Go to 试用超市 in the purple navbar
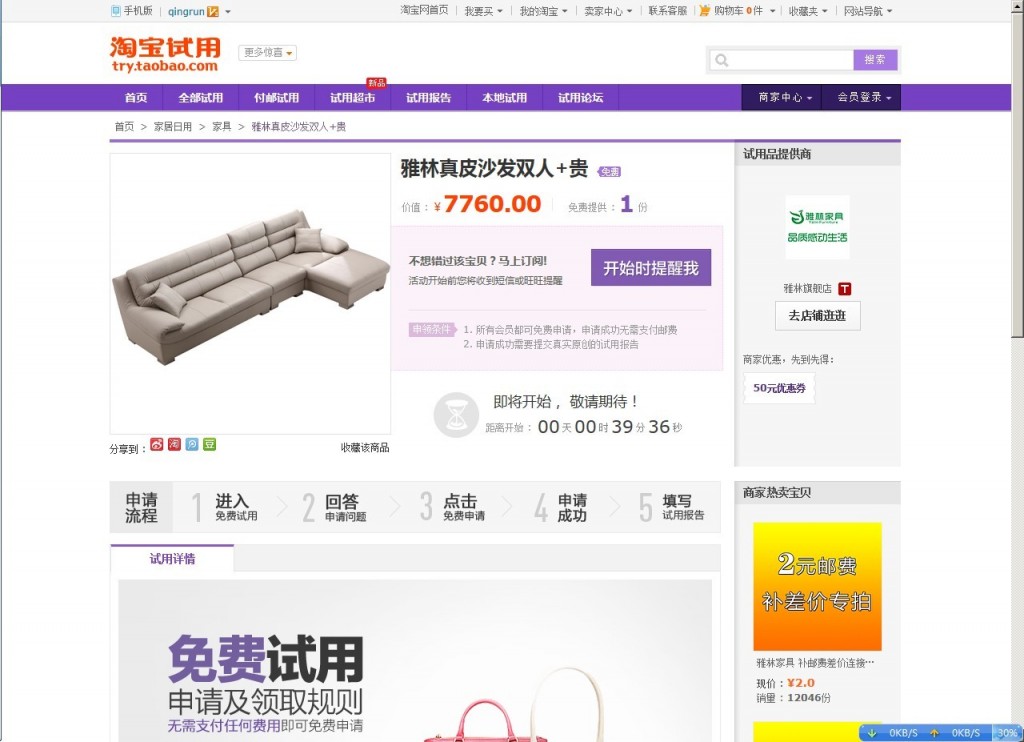The height and width of the screenshot is (742, 1024). pos(353,98)
